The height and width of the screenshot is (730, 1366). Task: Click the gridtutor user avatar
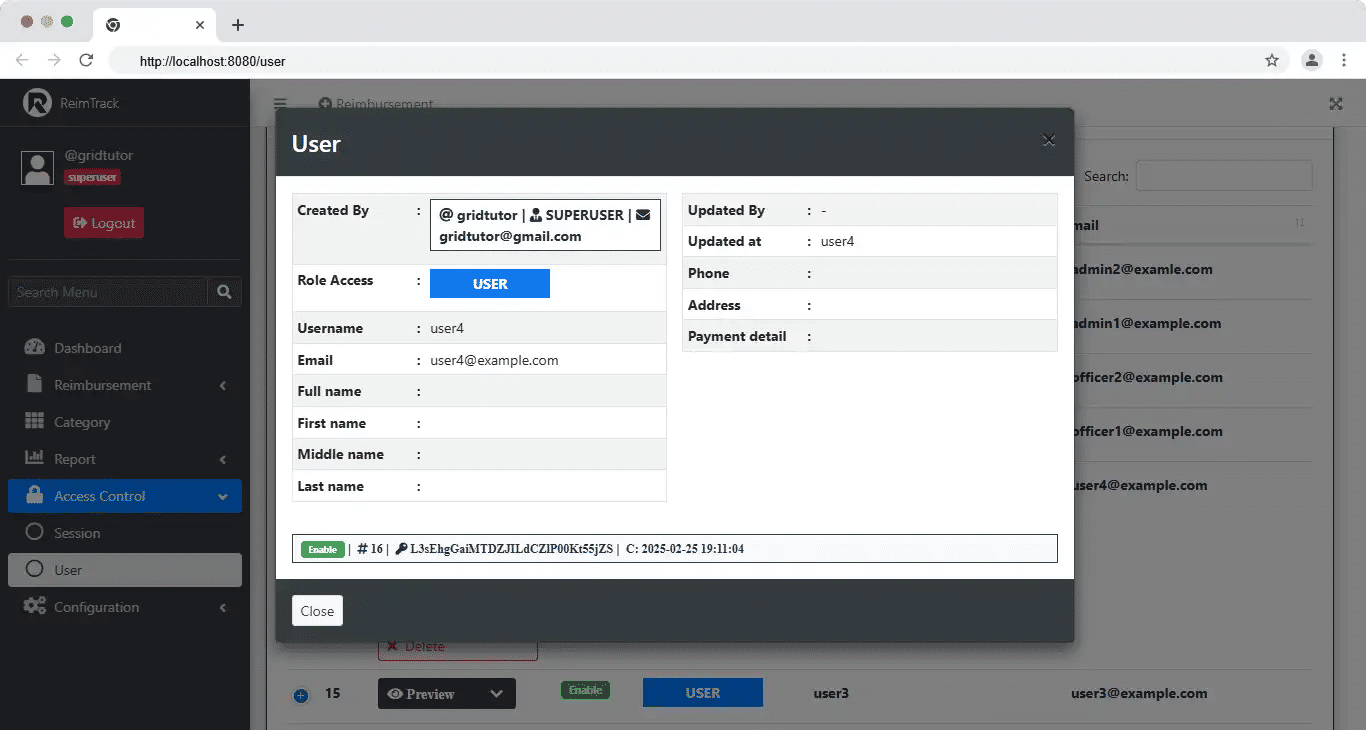pyautogui.click(x=37, y=168)
